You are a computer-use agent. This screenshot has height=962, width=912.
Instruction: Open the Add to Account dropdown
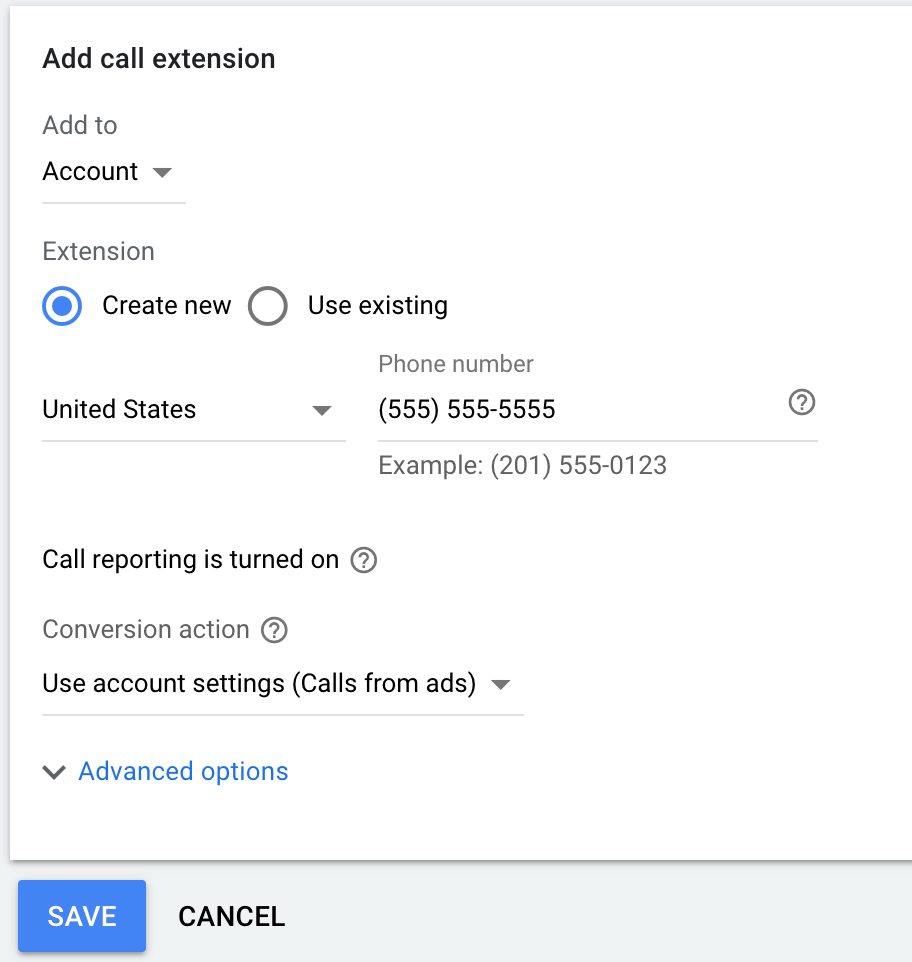point(113,172)
